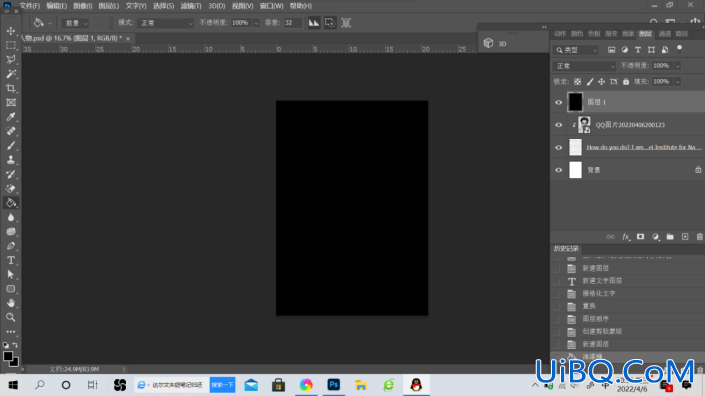The height and width of the screenshot is (396, 705).
Task: Create new adjustment layer
Action: (656, 237)
